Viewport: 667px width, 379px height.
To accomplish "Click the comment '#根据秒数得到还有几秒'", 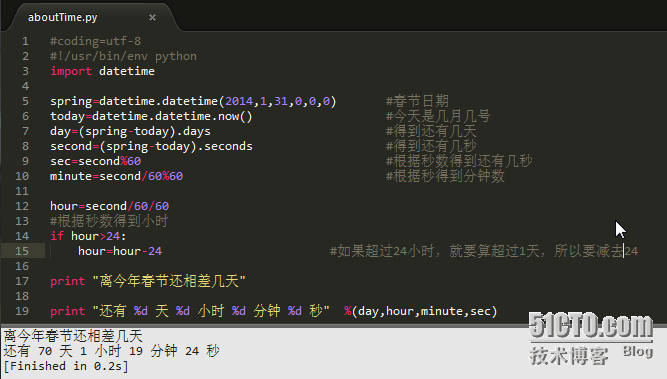I will (x=459, y=161).
